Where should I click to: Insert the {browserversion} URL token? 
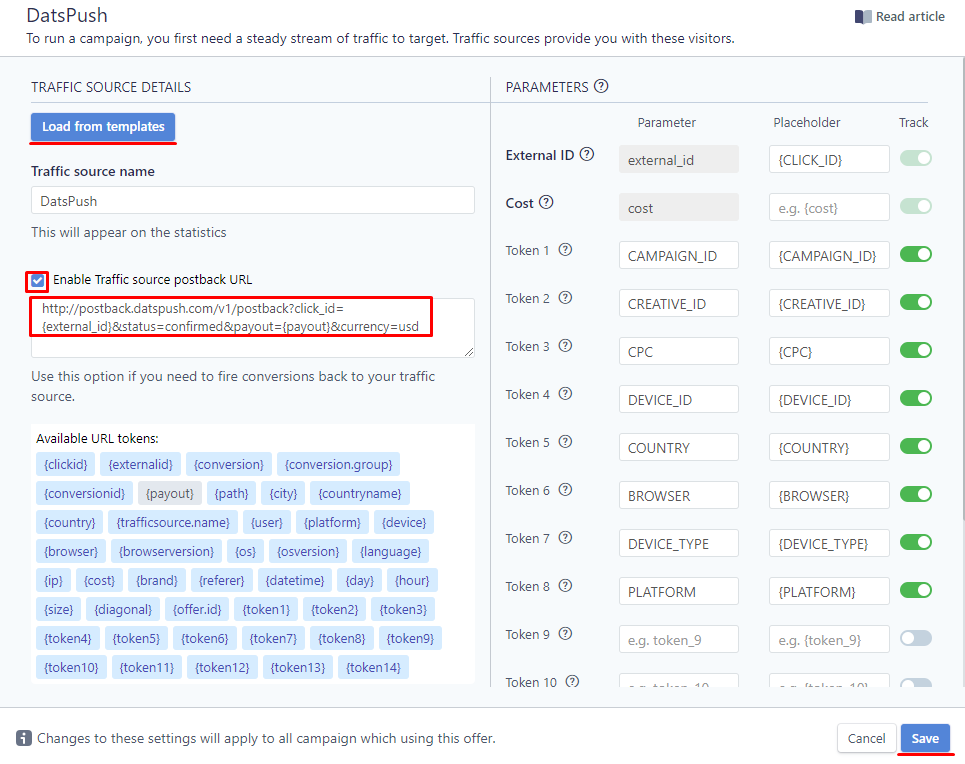[166, 551]
